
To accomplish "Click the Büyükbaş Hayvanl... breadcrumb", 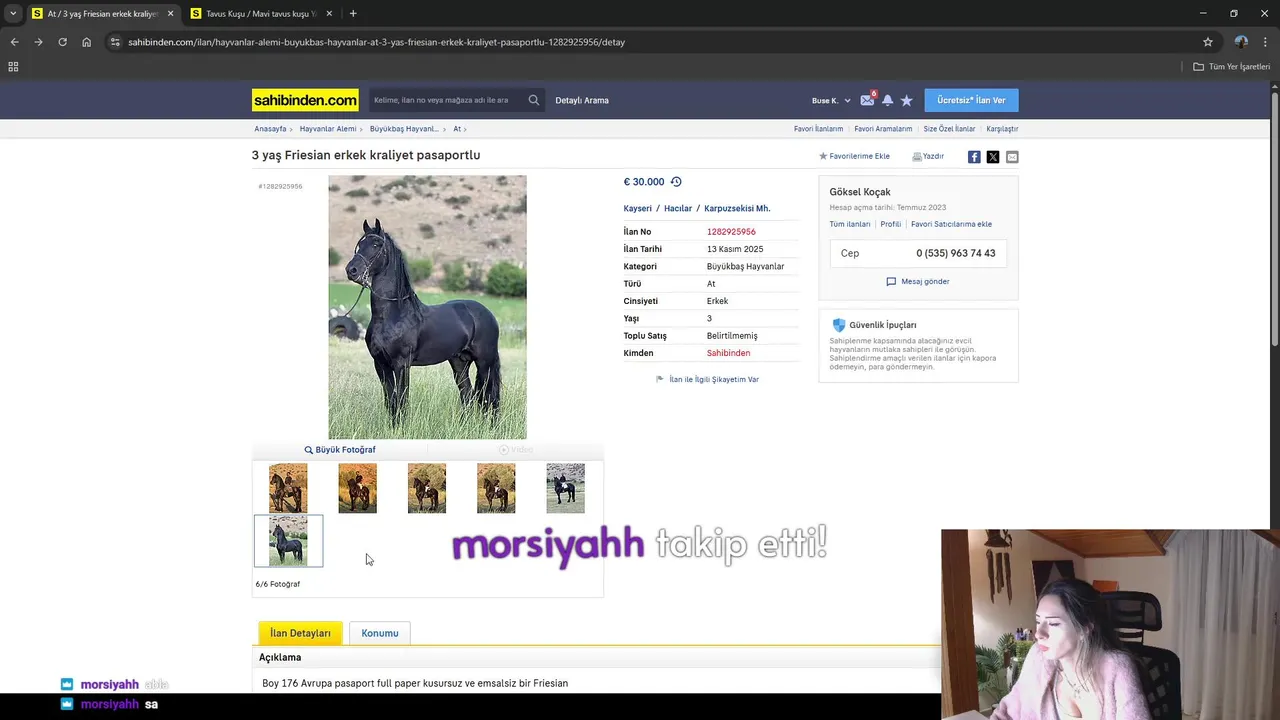I will [404, 129].
